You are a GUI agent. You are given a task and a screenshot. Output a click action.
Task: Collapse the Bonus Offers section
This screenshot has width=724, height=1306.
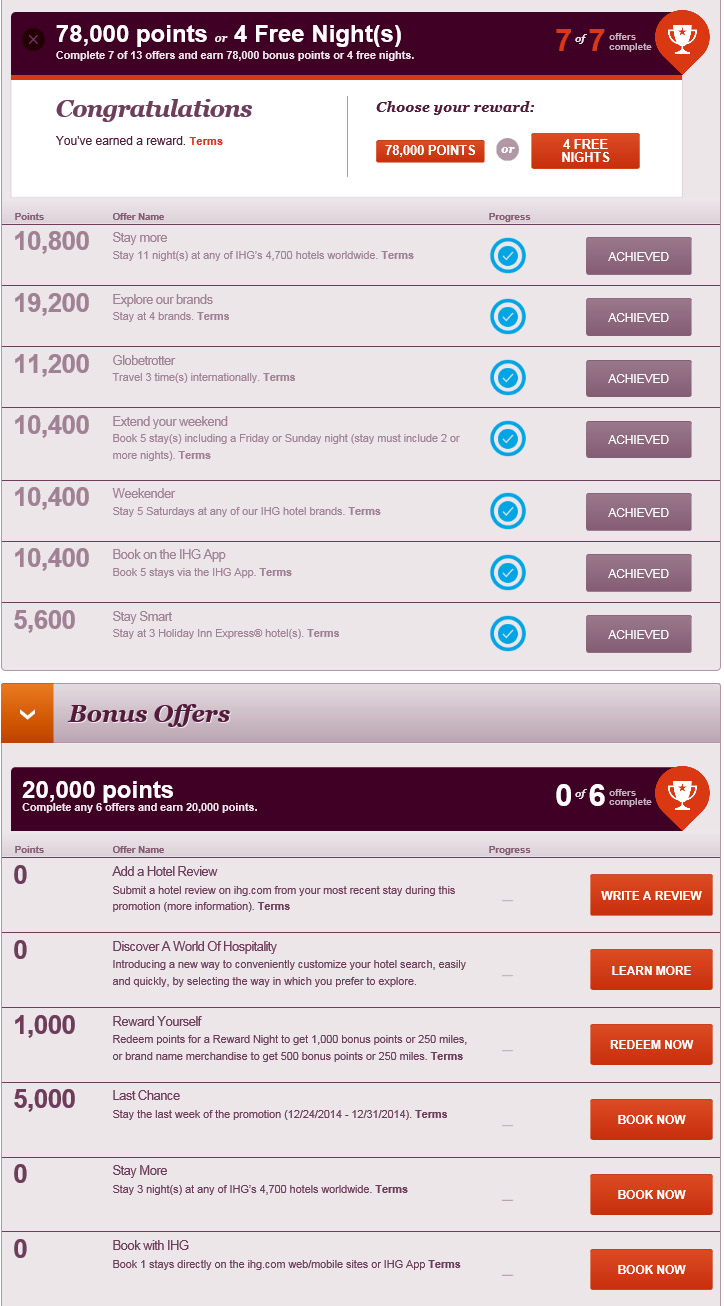coord(27,714)
